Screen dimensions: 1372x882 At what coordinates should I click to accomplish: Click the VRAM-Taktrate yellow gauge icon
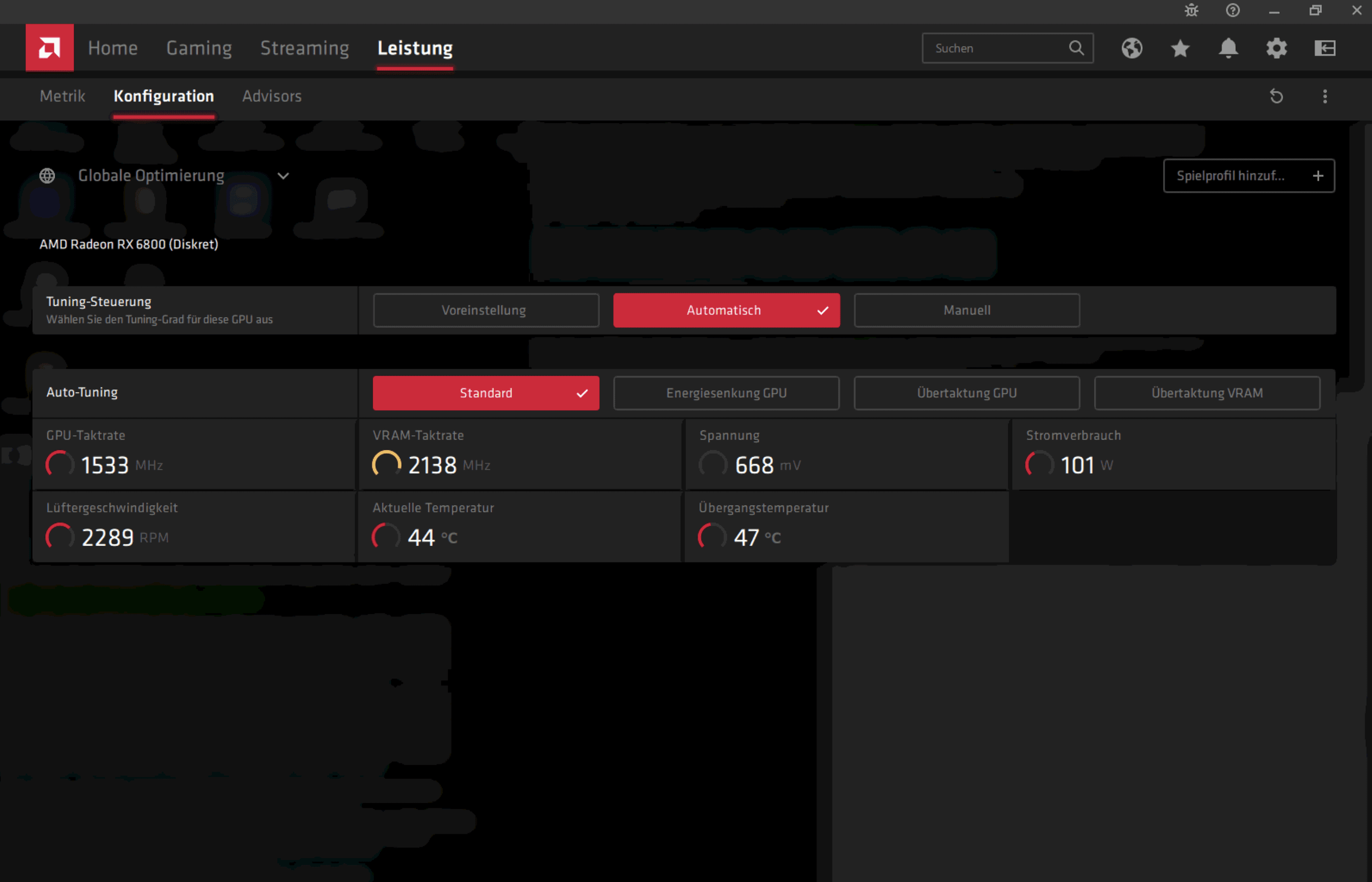click(387, 464)
